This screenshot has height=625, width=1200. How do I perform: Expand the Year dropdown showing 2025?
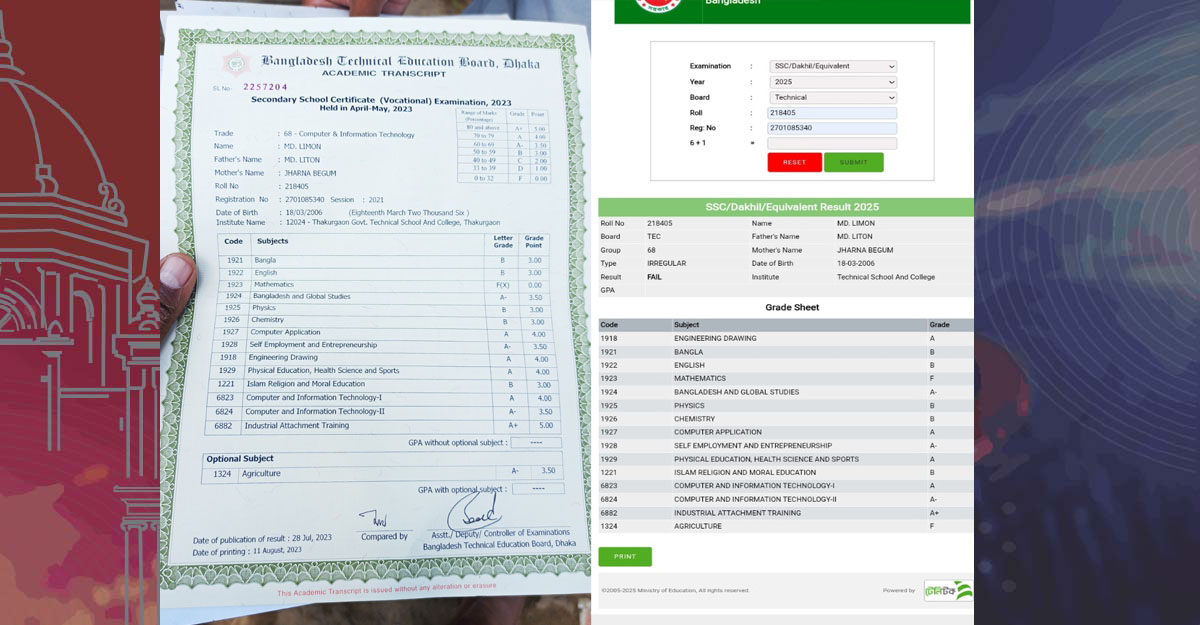832,82
